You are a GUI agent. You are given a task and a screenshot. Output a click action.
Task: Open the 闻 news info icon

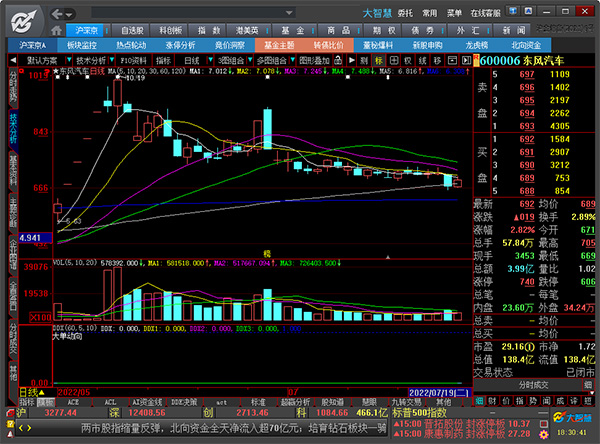click(x=546, y=401)
